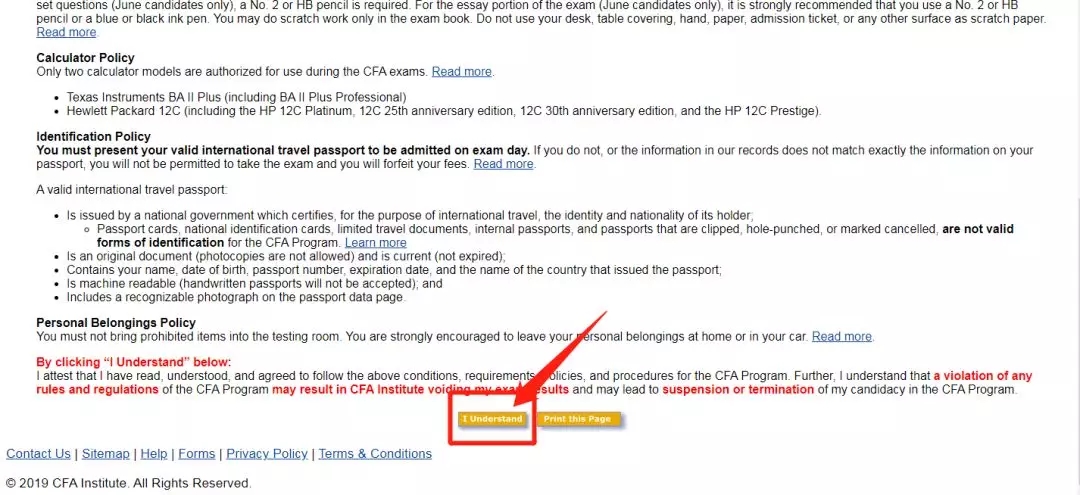Open the Help footer link
This screenshot has height=495, width=1080.
click(154, 453)
